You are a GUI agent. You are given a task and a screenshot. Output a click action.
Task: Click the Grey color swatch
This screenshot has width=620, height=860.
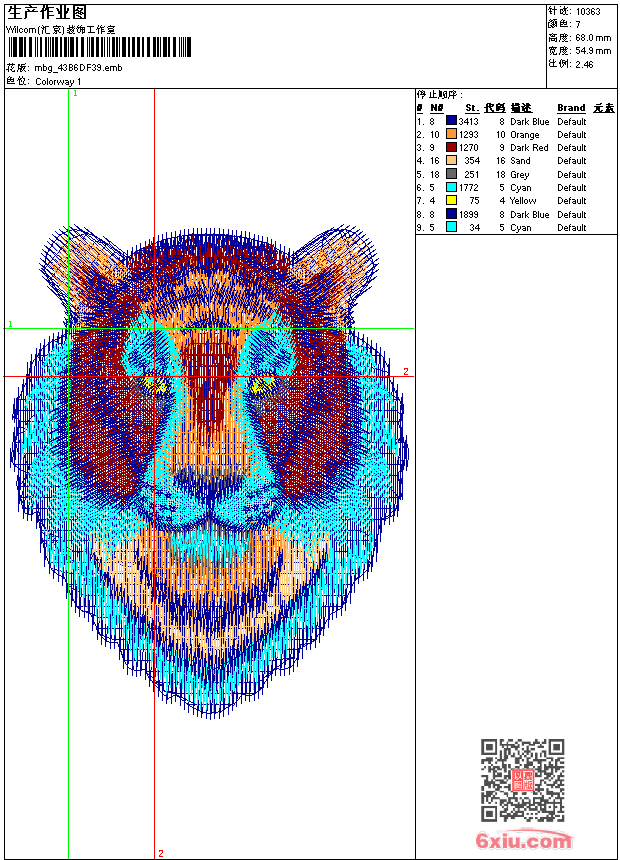click(x=451, y=174)
